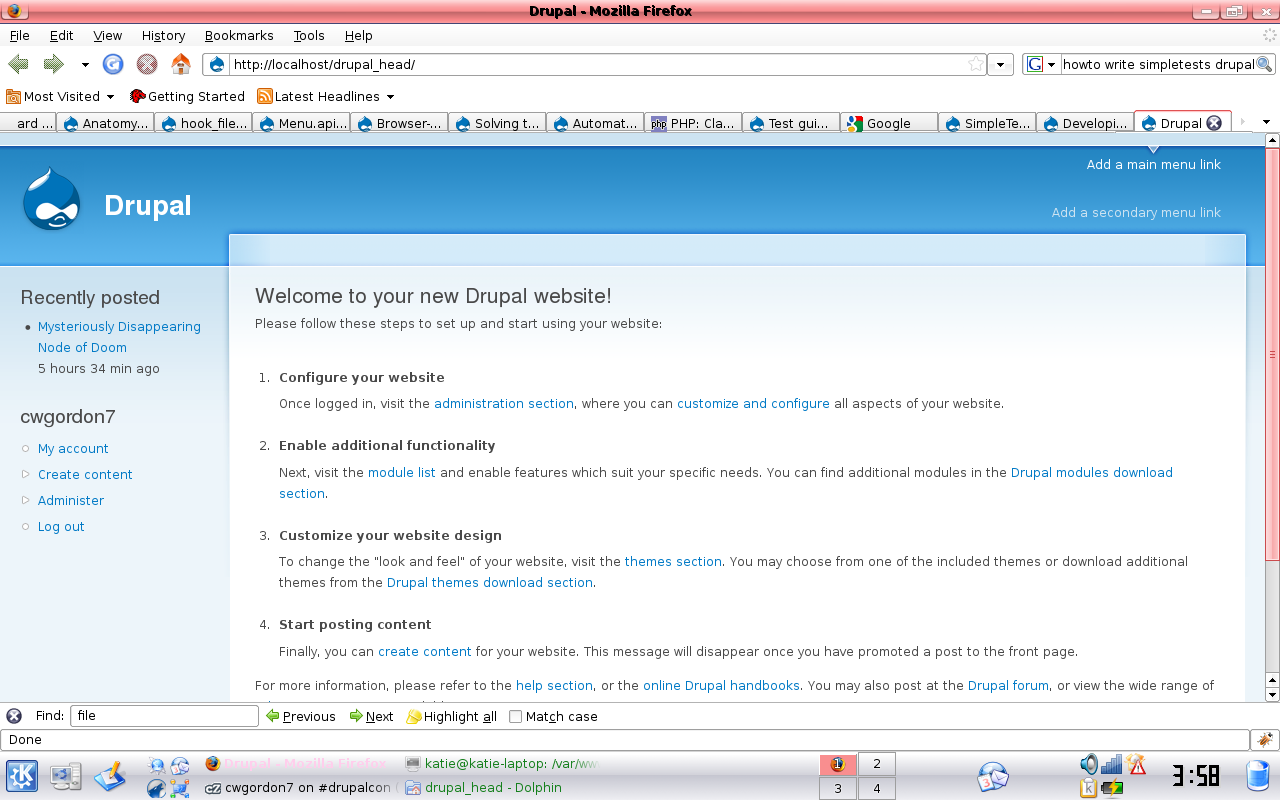This screenshot has width=1280, height=800.
Task: Stop loading the page
Action: coord(147,64)
